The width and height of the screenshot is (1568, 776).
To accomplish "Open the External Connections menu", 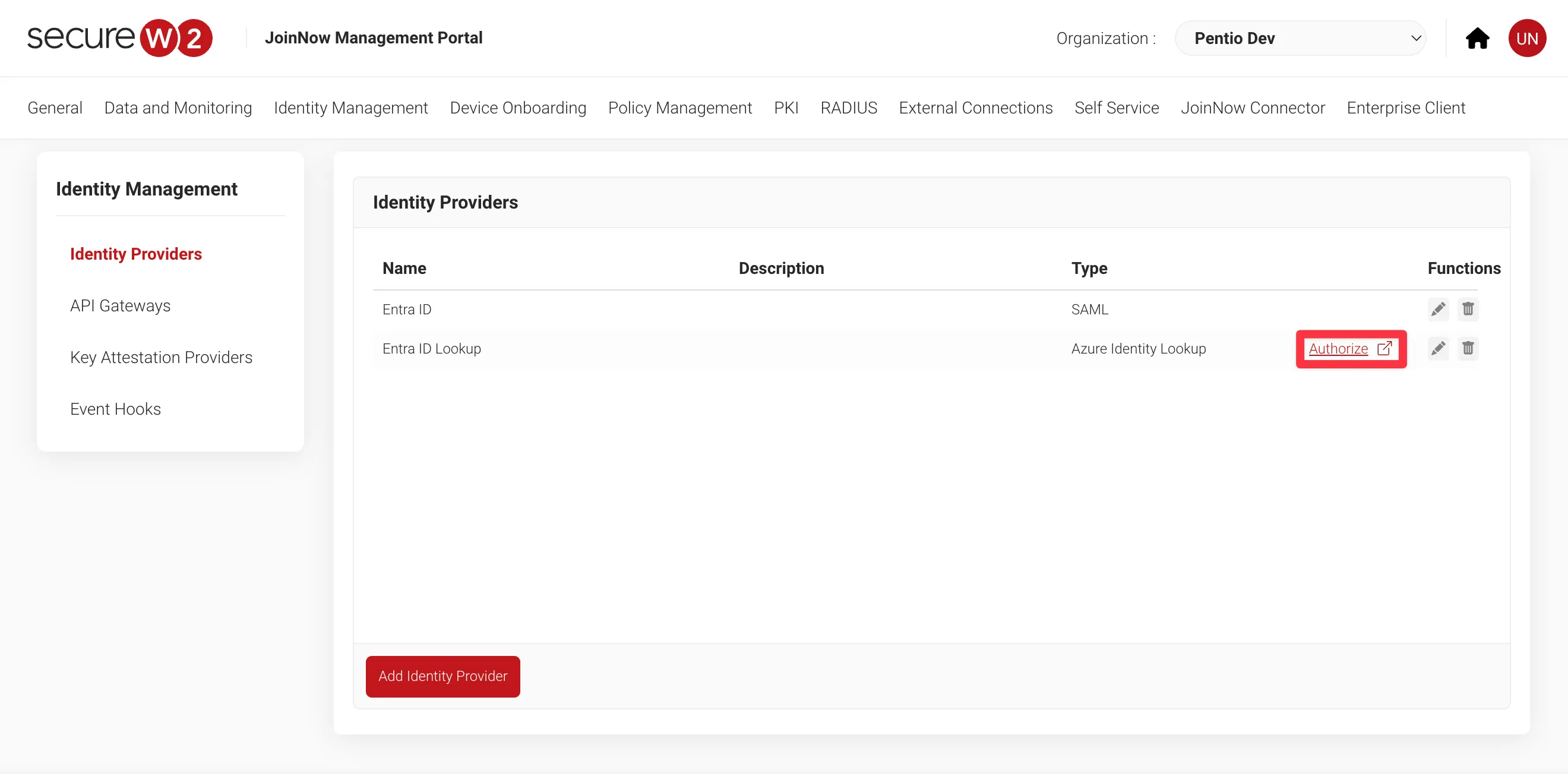I will point(975,108).
